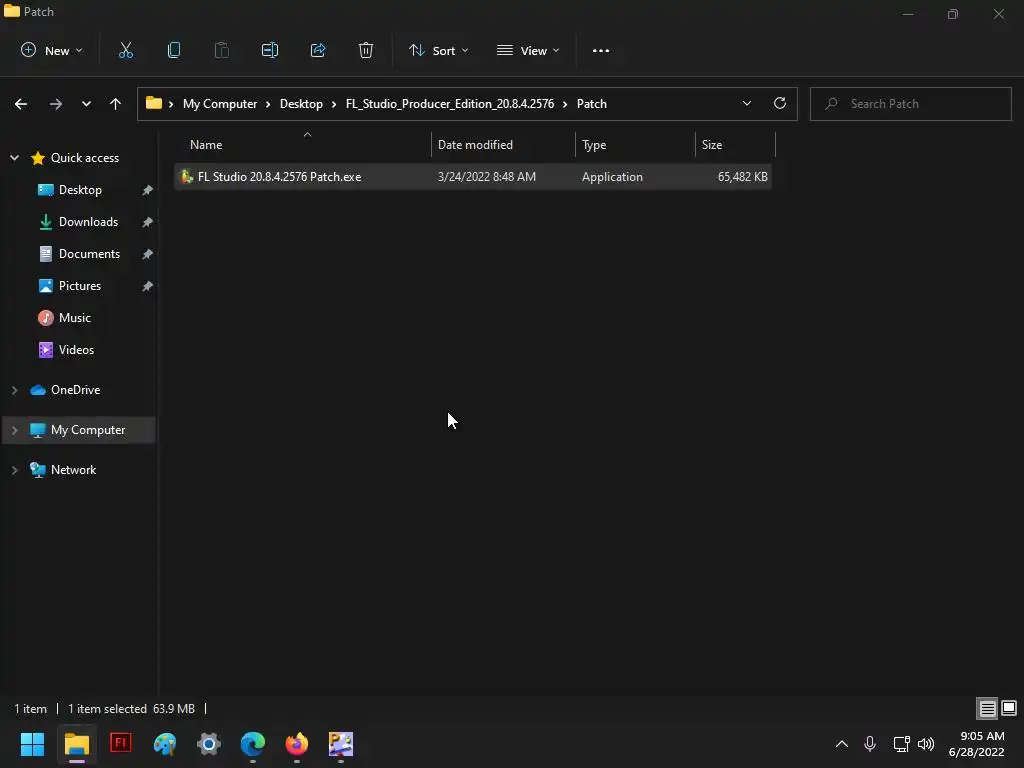Click the Quick access label
The width and height of the screenshot is (1024, 768).
click(x=85, y=157)
